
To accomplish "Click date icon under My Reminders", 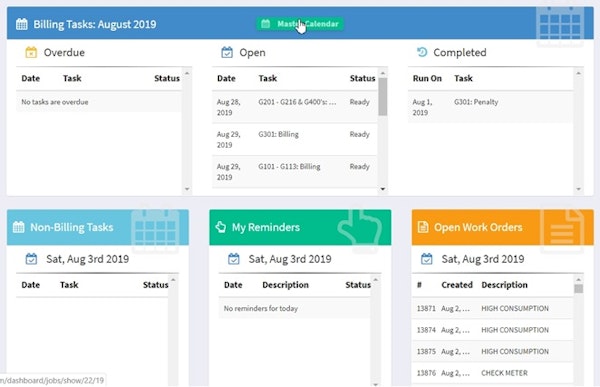I will pyautogui.click(x=234, y=259).
